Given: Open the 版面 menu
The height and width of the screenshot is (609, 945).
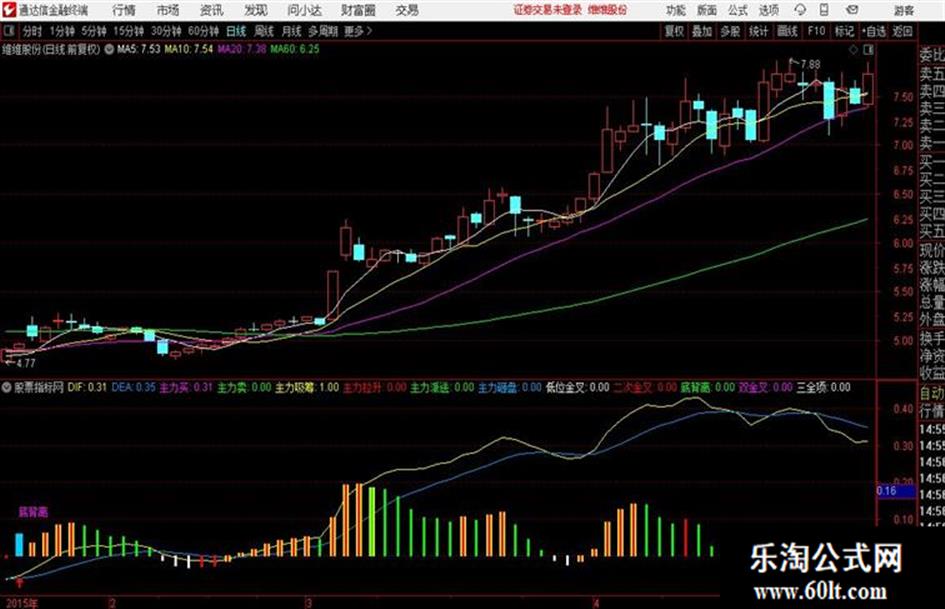Looking at the screenshot, I should (707, 10).
